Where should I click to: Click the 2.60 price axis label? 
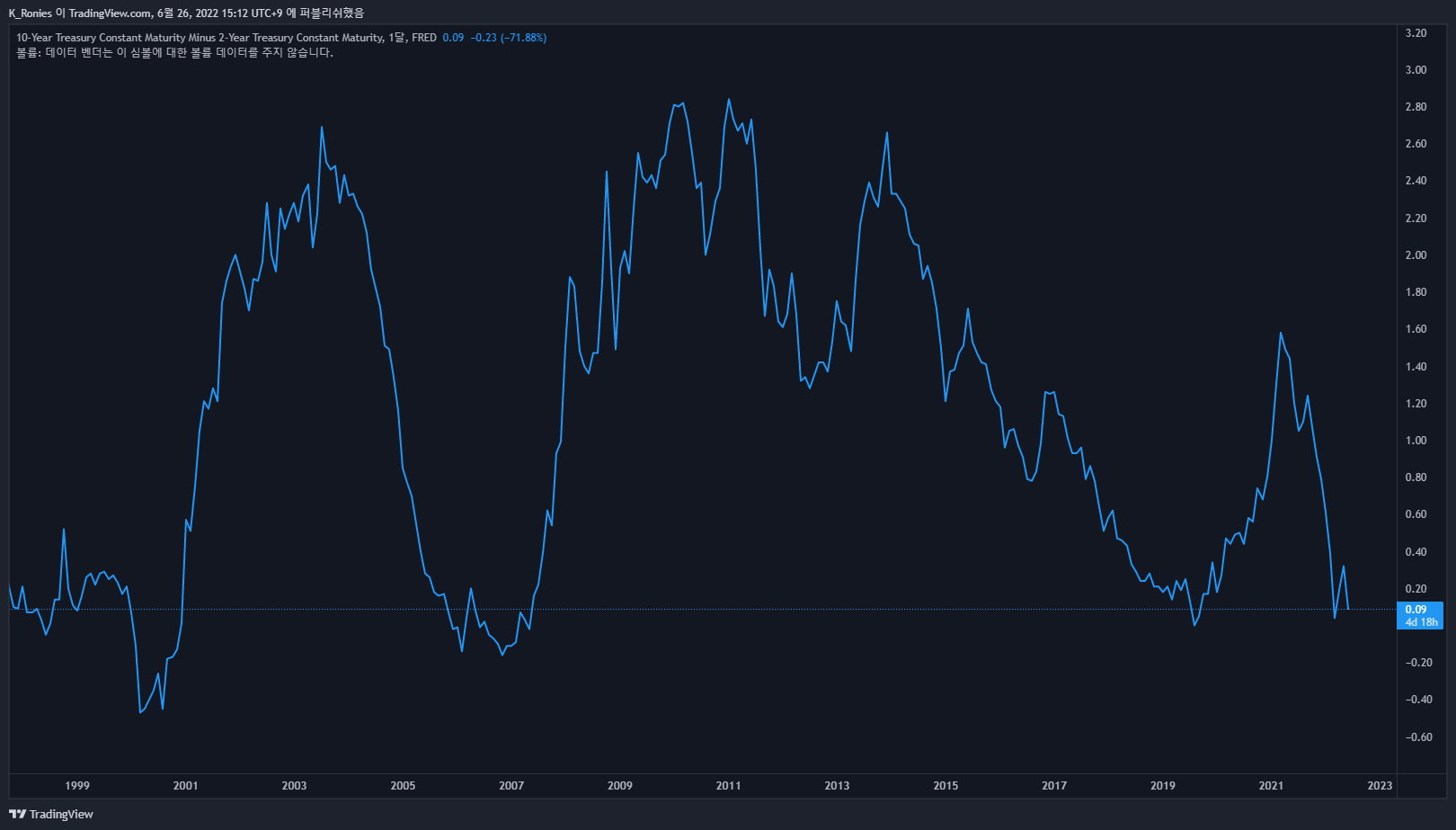tap(1416, 144)
